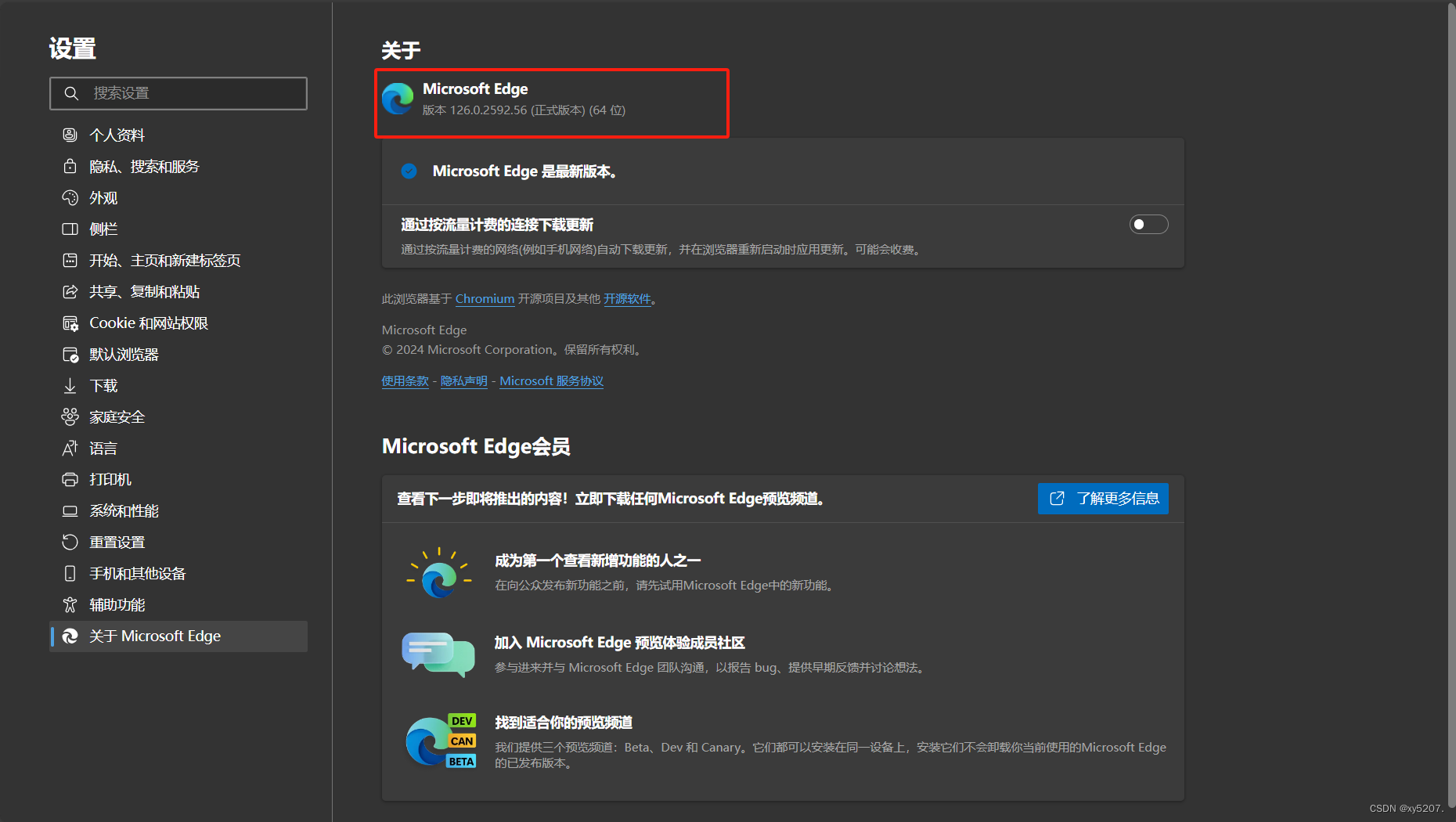The height and width of the screenshot is (822, 1456).
Task: Click the Start, home and new tab icon
Action: (x=70, y=260)
